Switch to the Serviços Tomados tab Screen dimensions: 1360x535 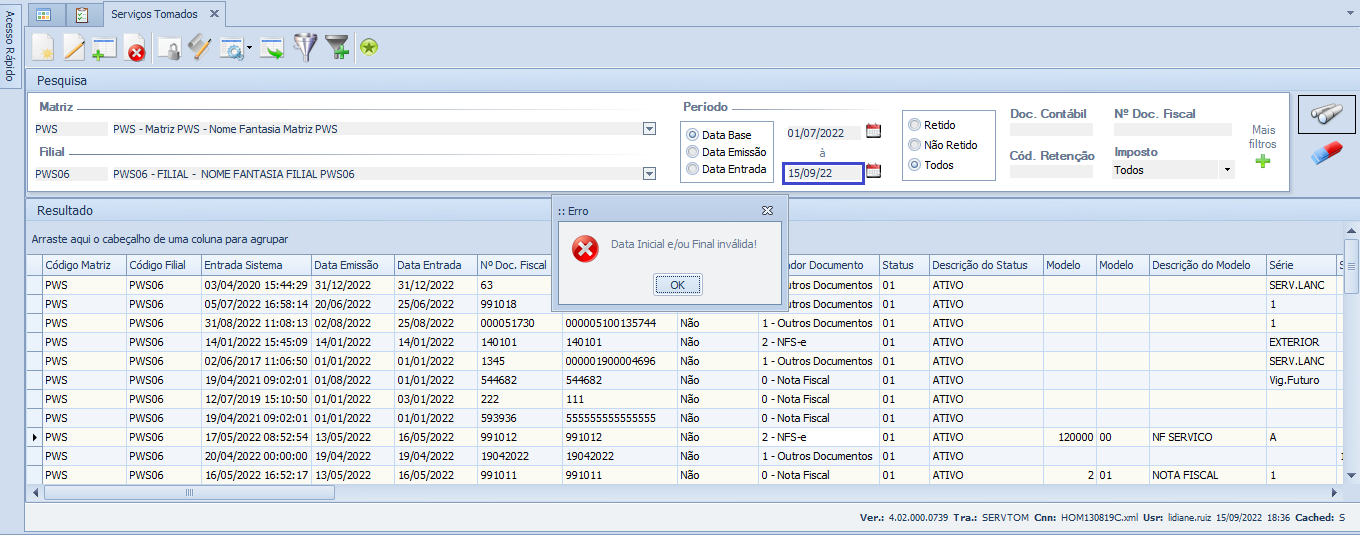coord(154,14)
